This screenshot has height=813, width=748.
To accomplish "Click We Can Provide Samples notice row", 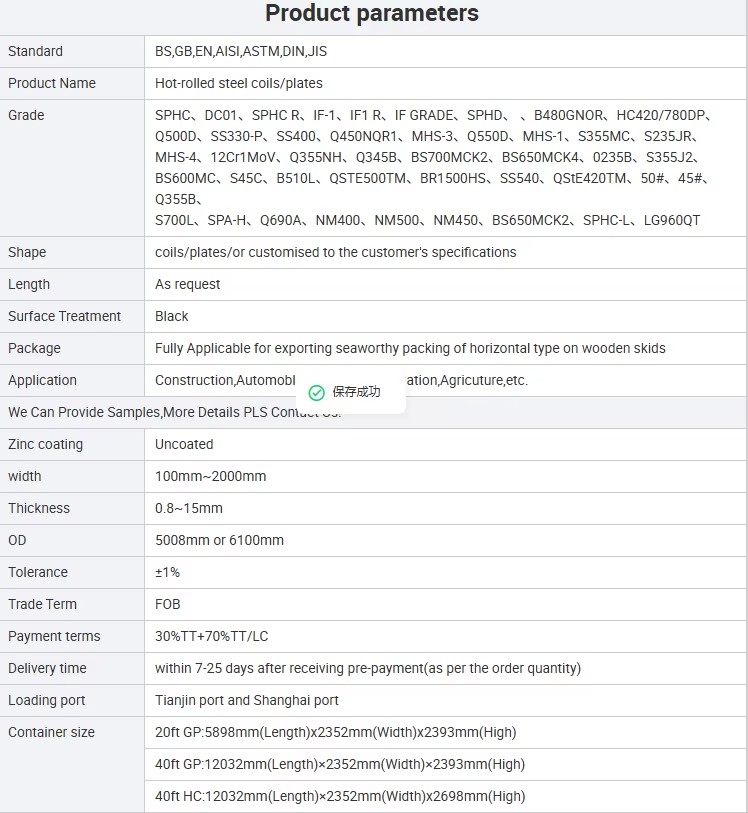I will [373, 413].
